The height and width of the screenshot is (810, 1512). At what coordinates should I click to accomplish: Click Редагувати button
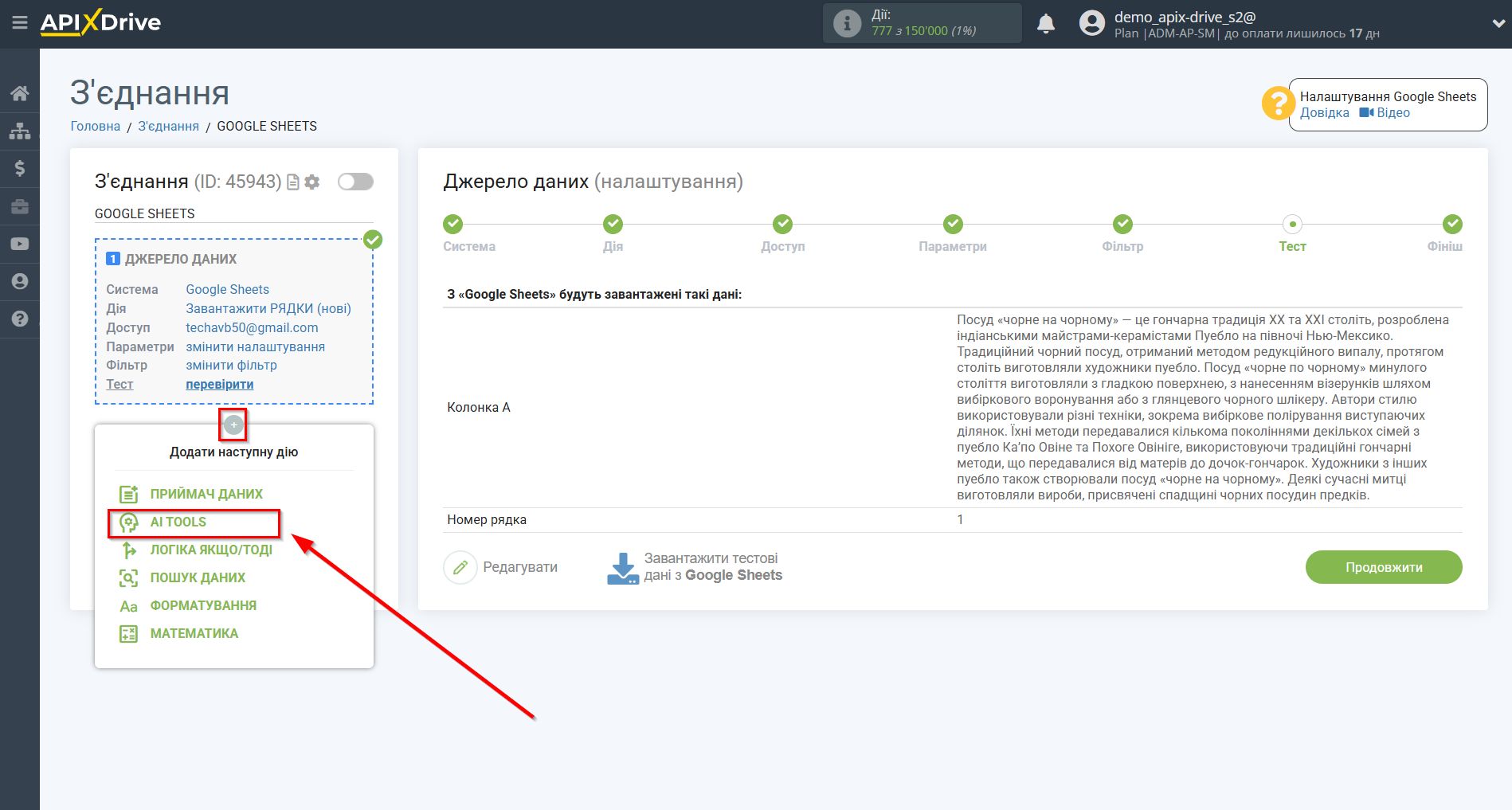(500, 567)
